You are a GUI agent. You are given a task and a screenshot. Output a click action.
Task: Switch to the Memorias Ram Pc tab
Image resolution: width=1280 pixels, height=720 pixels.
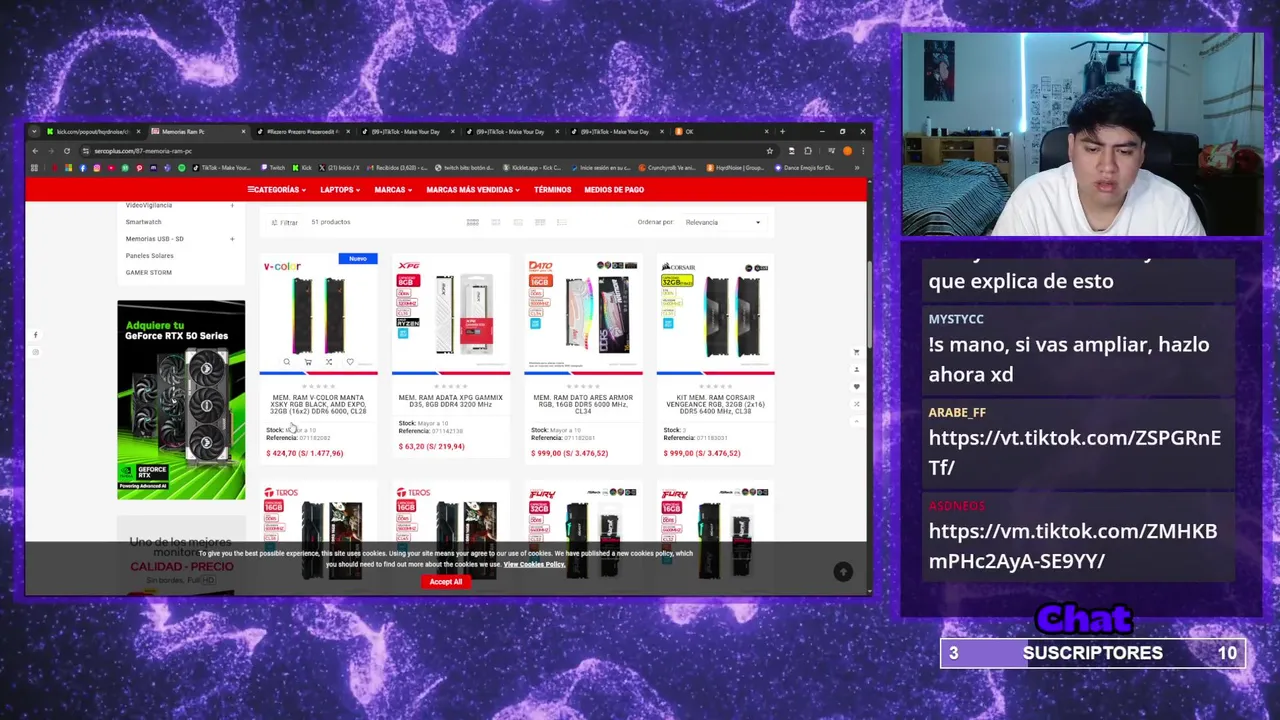click(197, 131)
